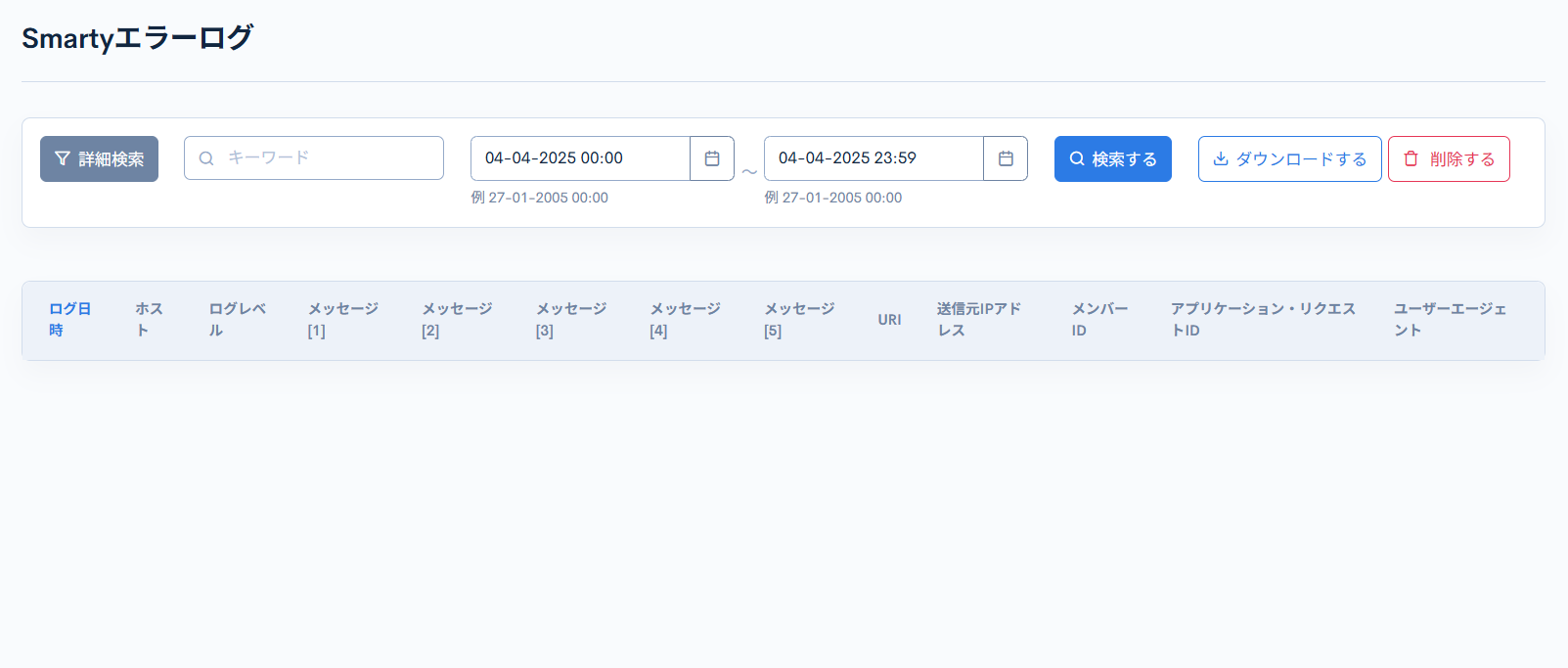Click the start date field 04-04-2025 00:00

tap(580, 158)
